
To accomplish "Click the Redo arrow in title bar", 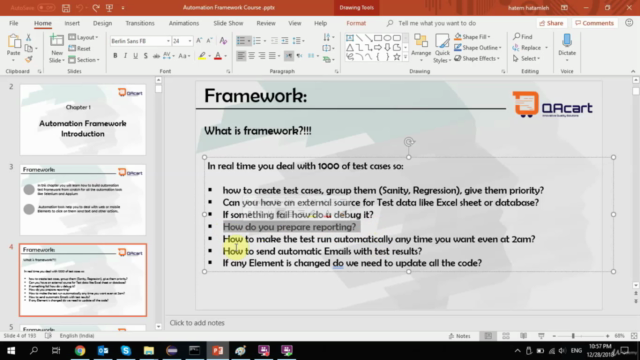I will click(96, 8).
